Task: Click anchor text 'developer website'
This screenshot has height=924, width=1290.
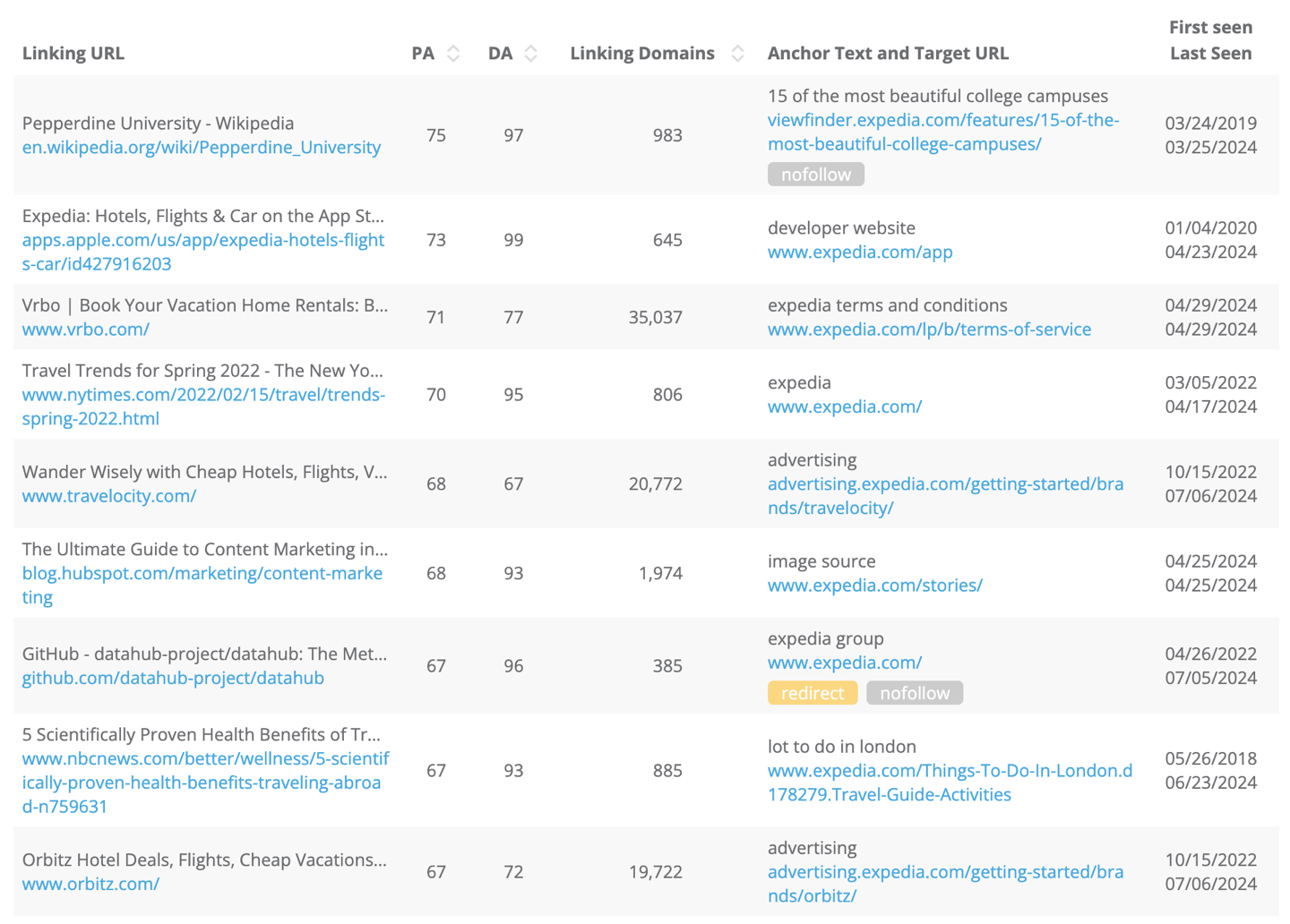Action: [x=841, y=227]
